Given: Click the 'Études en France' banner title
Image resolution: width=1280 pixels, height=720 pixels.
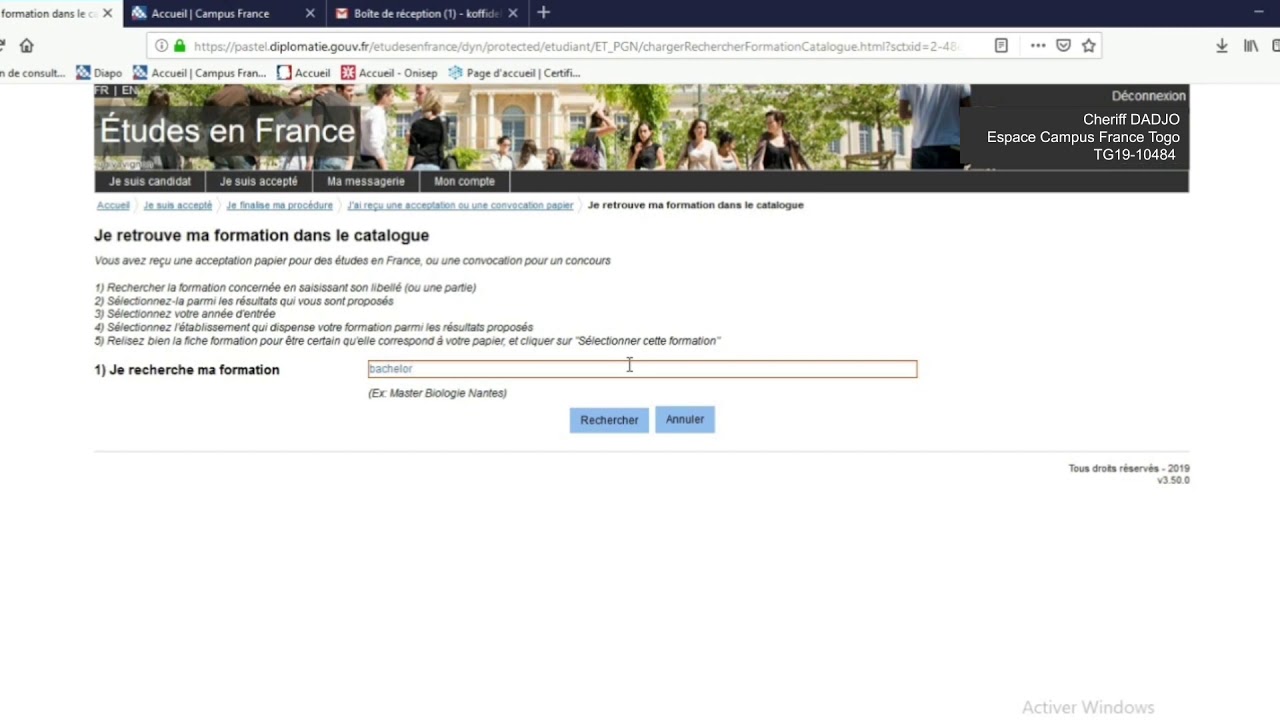Looking at the screenshot, I should tap(228, 131).
